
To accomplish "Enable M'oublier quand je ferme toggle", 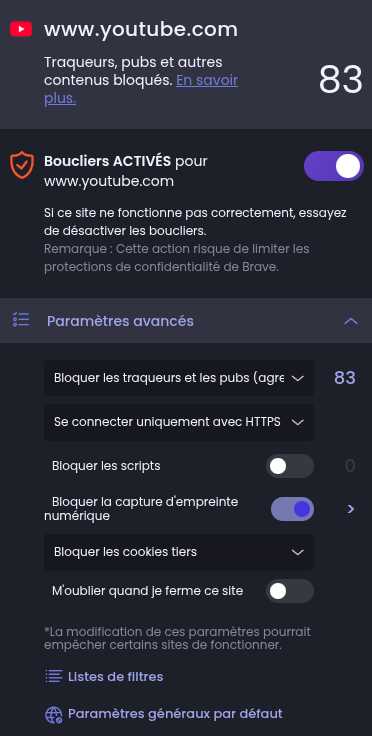I will click(x=290, y=591).
